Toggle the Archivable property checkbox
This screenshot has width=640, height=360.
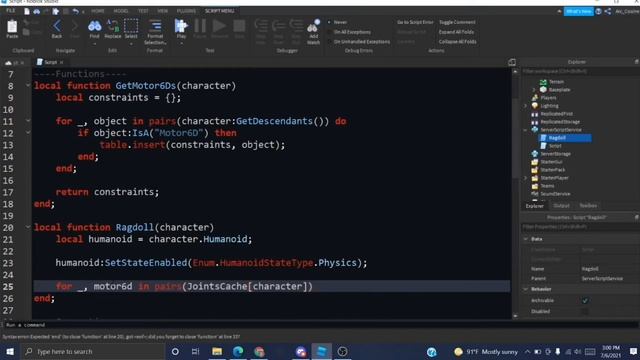(585, 300)
